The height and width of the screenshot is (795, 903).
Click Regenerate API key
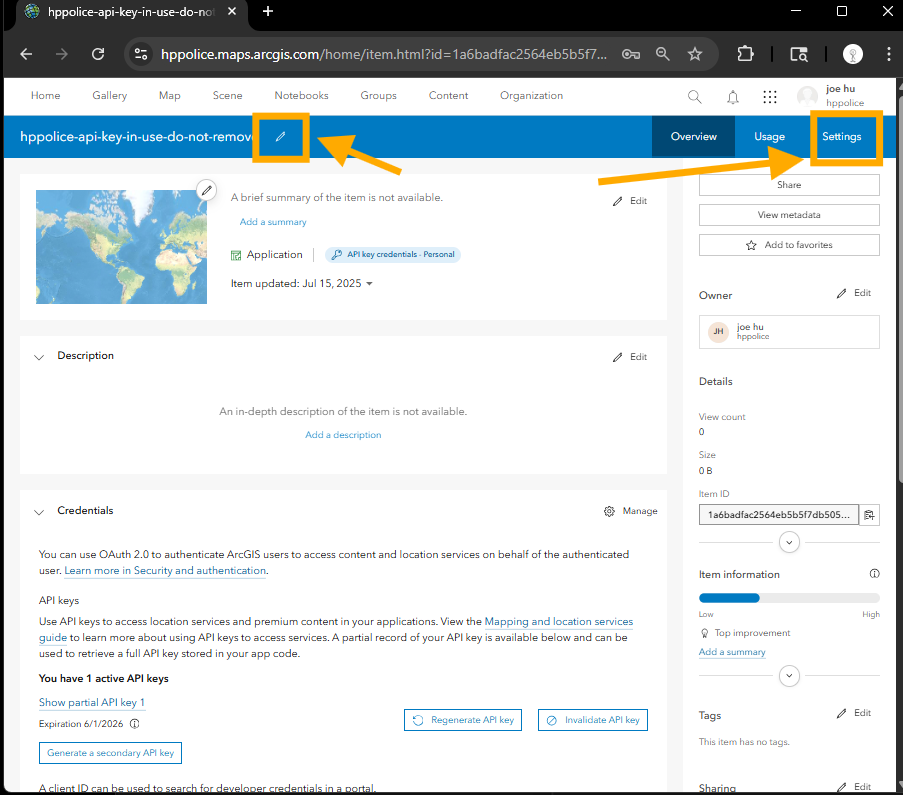click(x=463, y=720)
